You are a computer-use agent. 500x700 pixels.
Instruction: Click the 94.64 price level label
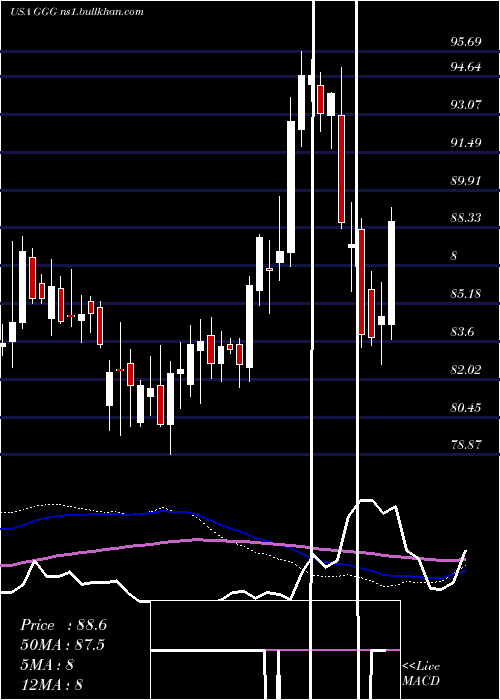coord(466,67)
